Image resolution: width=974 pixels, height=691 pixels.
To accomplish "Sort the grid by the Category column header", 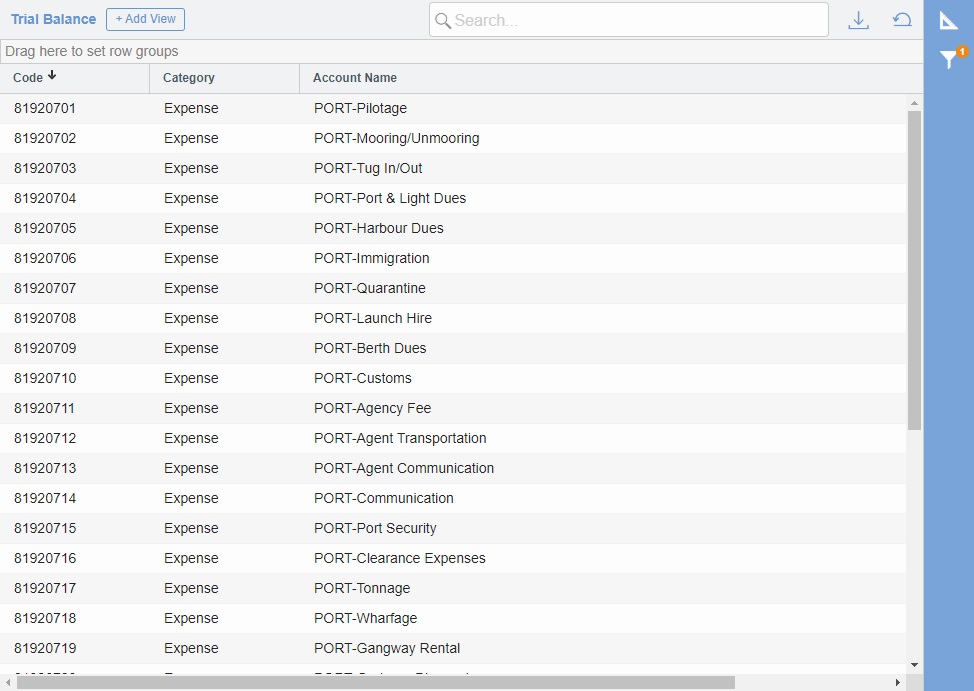I will tap(191, 78).
